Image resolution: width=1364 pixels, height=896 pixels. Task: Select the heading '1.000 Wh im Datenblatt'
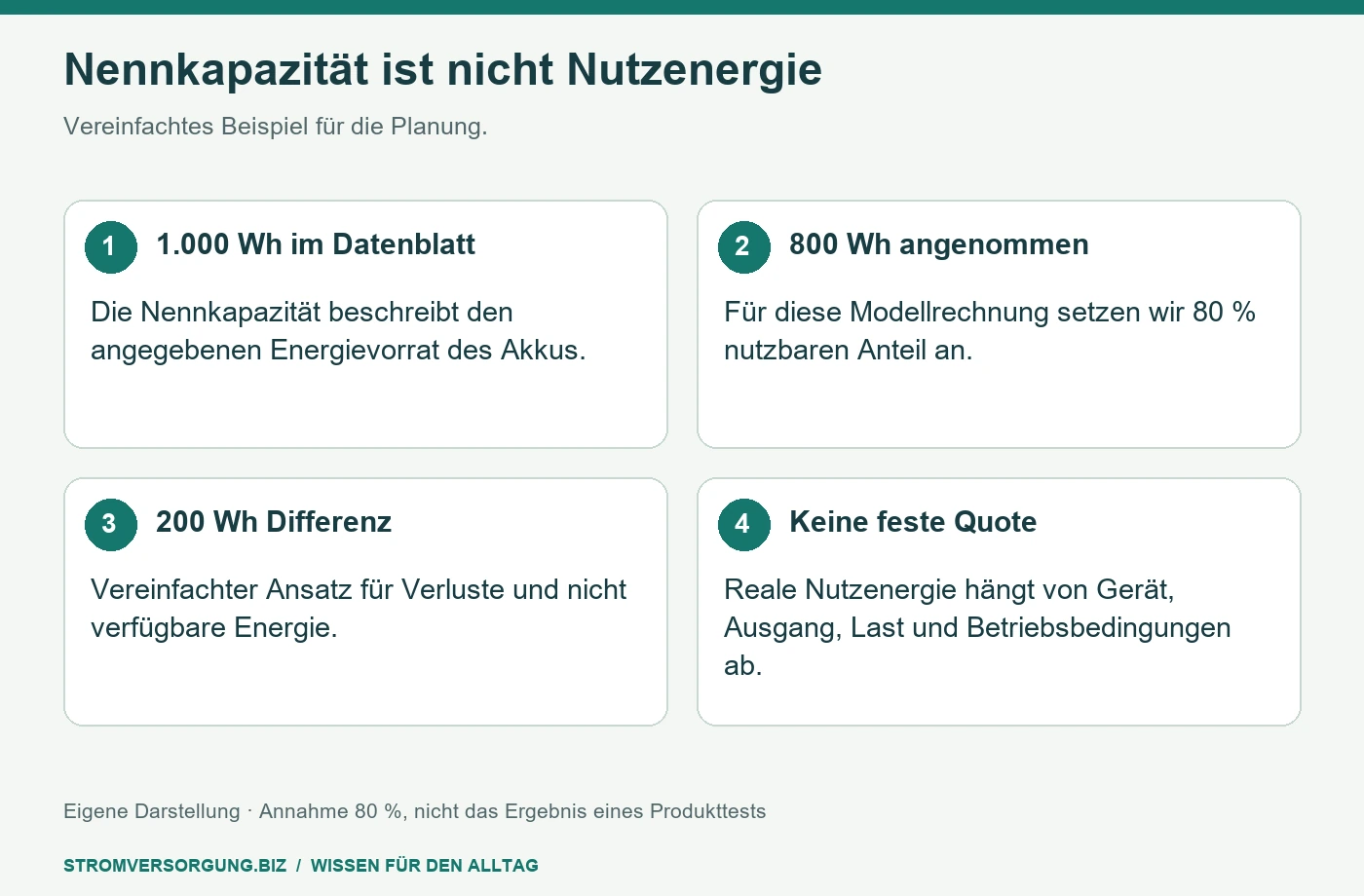[316, 244]
